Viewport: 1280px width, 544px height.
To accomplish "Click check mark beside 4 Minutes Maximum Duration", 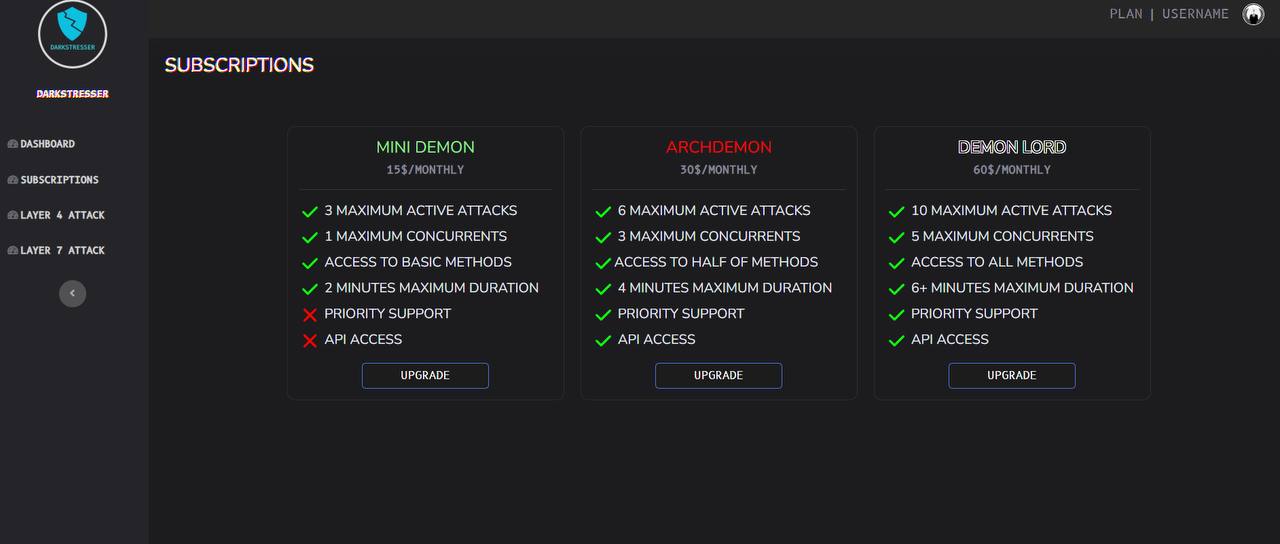I will 603,290.
